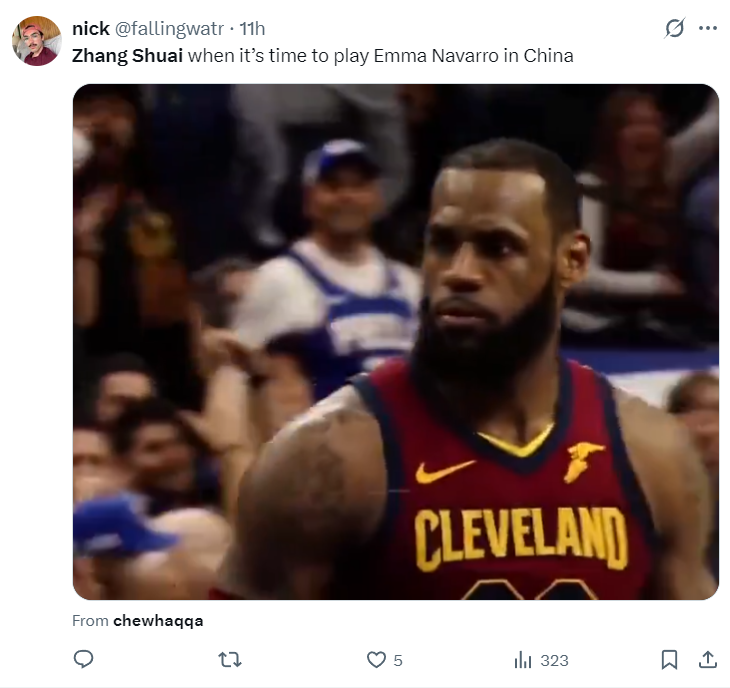Image resolution: width=730 pixels, height=688 pixels.
Task: Click the CLEVELAND jersey in the GIF
Action: (520, 537)
